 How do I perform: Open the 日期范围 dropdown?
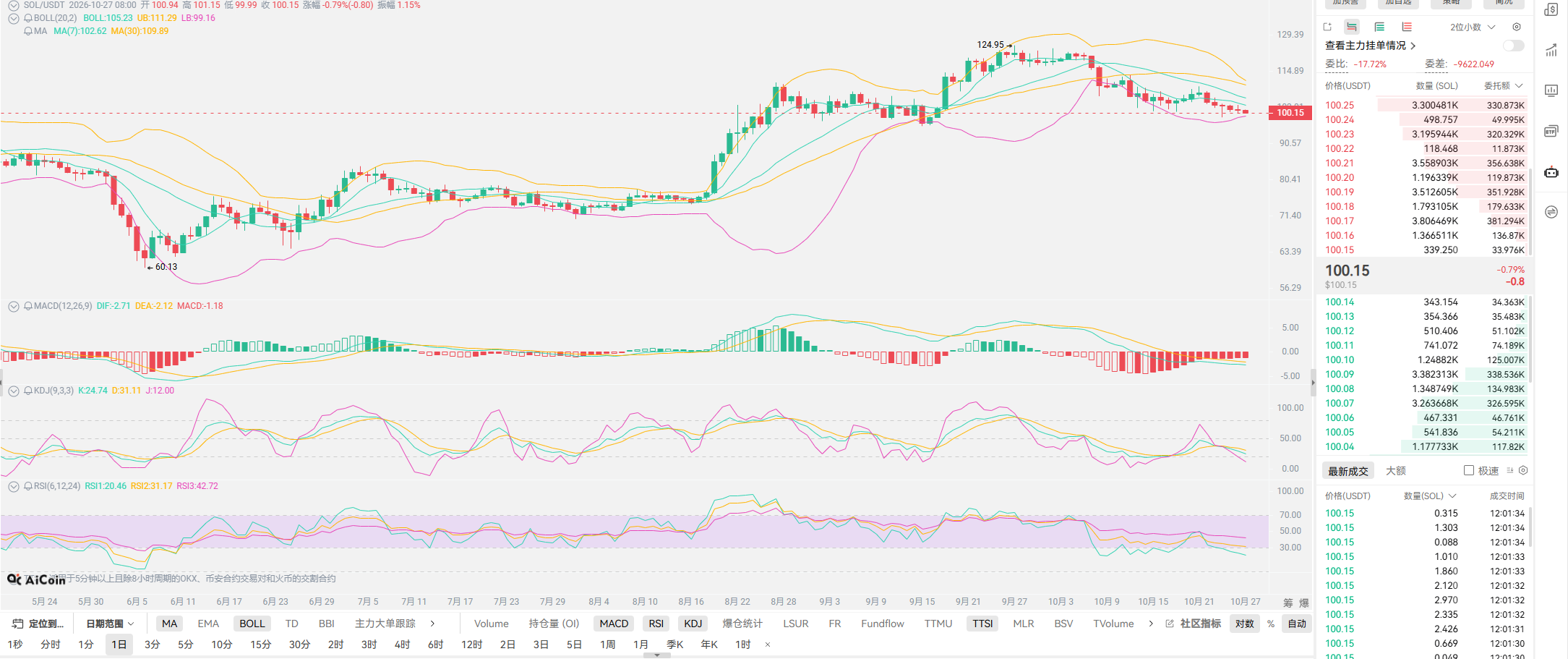tap(110, 624)
